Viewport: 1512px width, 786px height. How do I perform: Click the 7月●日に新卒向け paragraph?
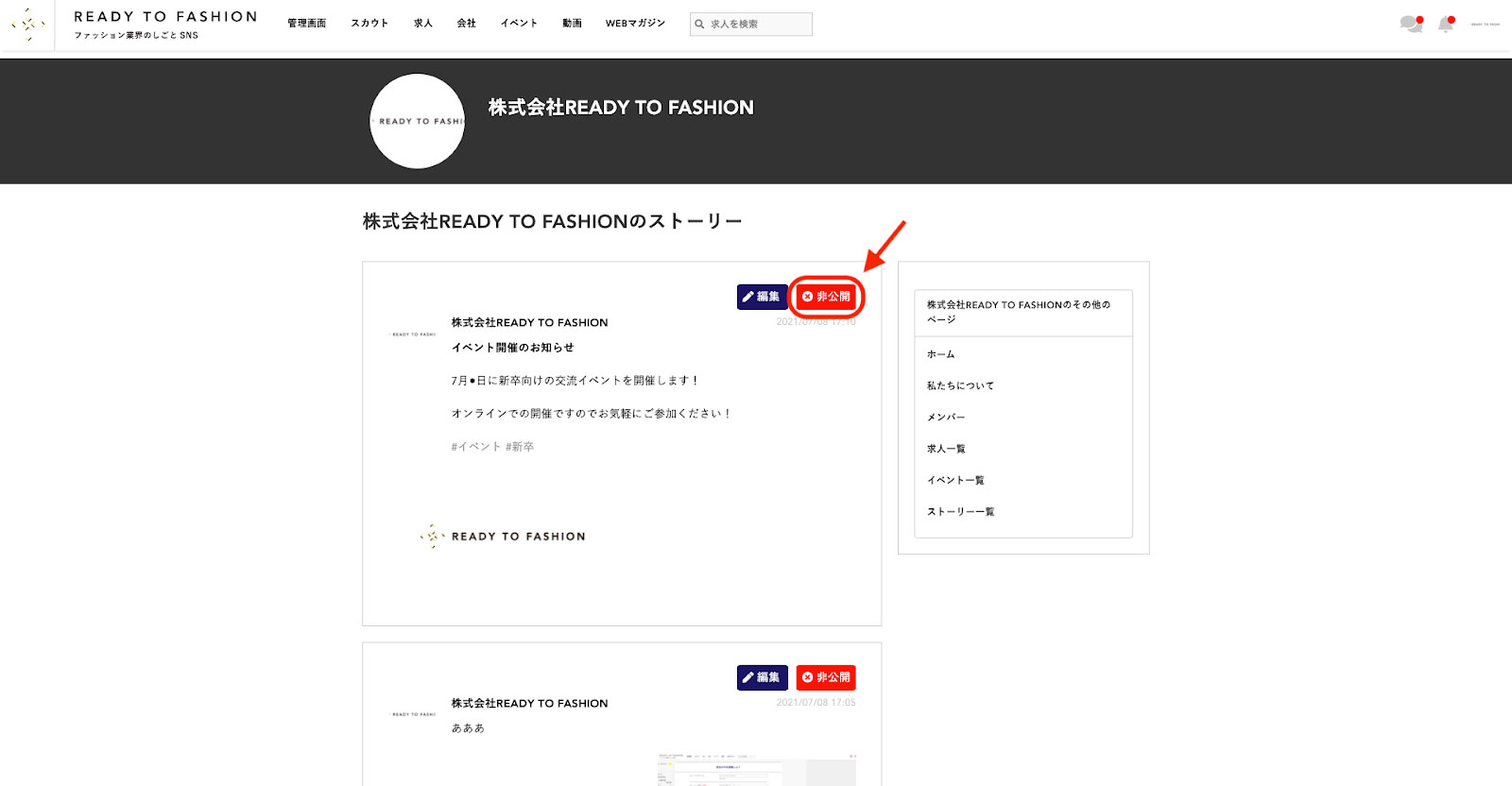pos(576,381)
